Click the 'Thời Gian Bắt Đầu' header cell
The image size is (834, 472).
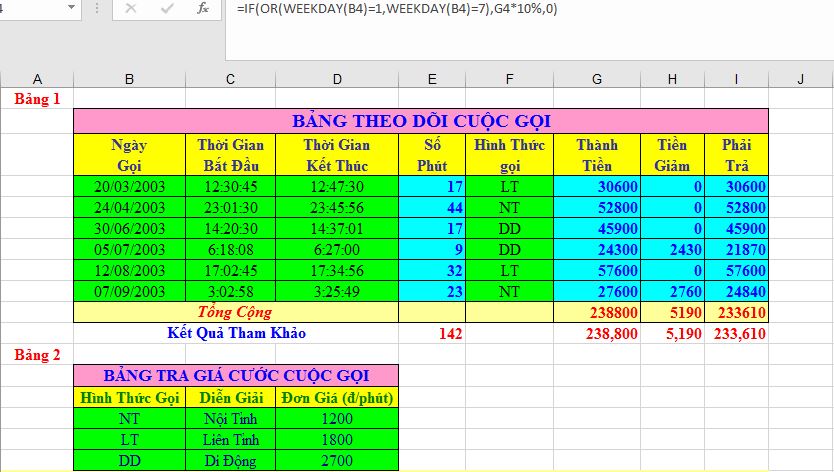(x=230, y=155)
